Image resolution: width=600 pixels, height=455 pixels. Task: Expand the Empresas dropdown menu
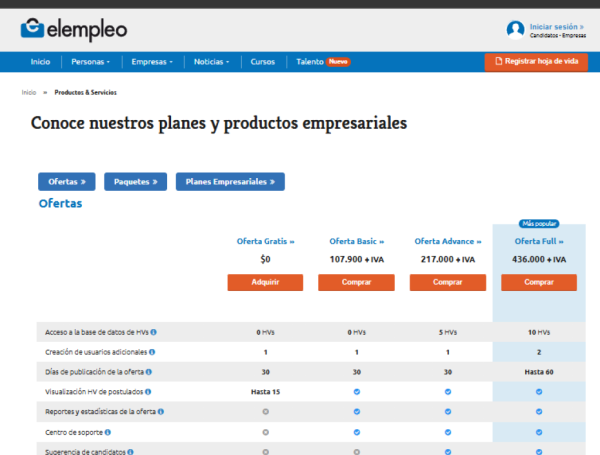(x=152, y=62)
